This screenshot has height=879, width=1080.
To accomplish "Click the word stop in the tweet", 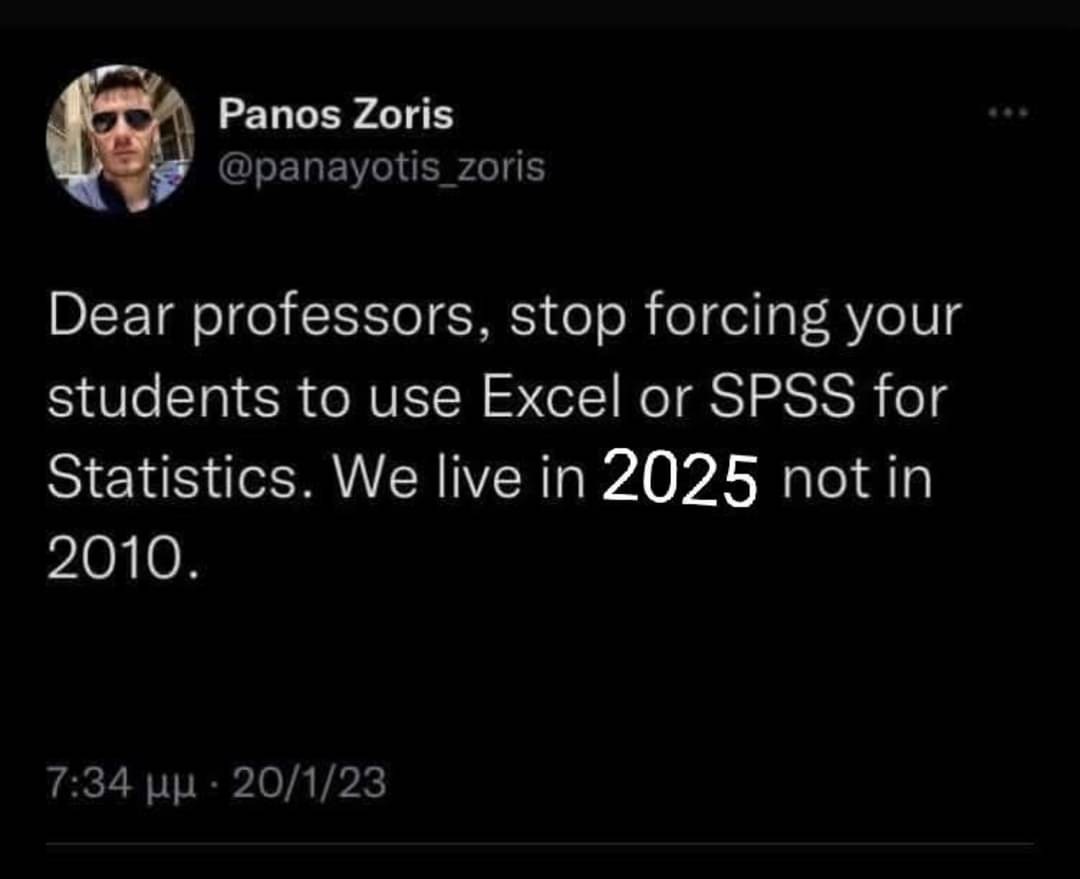I will tap(567, 320).
